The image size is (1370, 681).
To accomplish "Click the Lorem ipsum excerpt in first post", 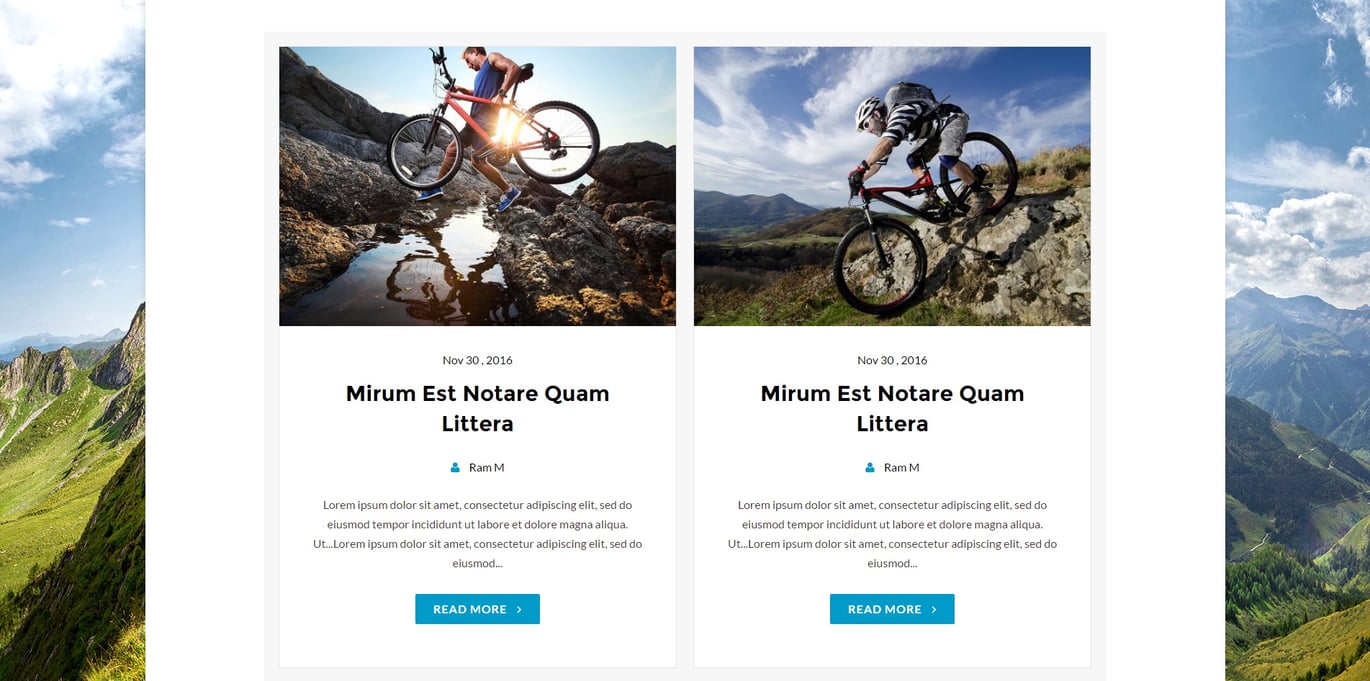I will tap(477, 534).
